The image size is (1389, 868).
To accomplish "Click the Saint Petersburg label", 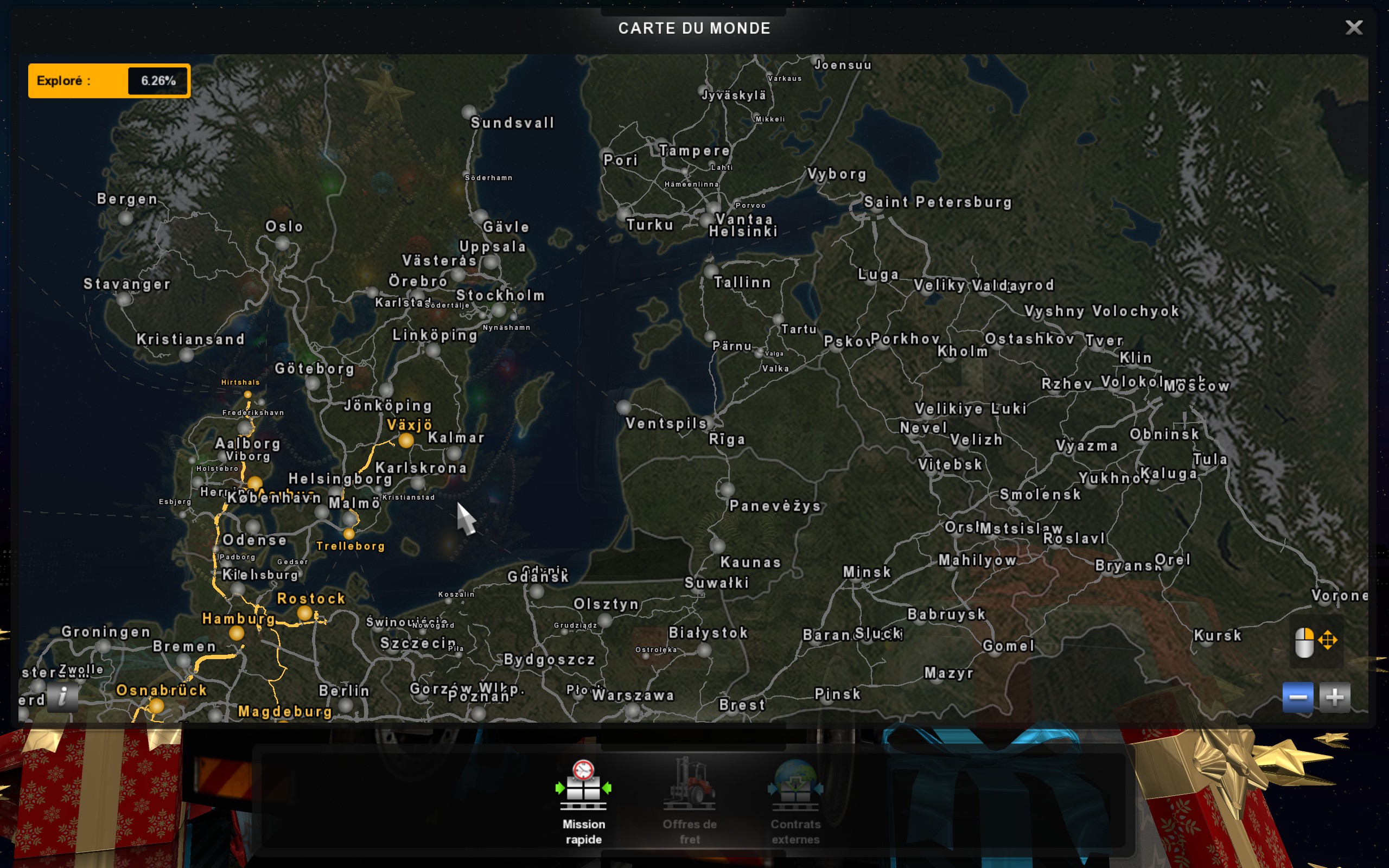I will [x=938, y=202].
